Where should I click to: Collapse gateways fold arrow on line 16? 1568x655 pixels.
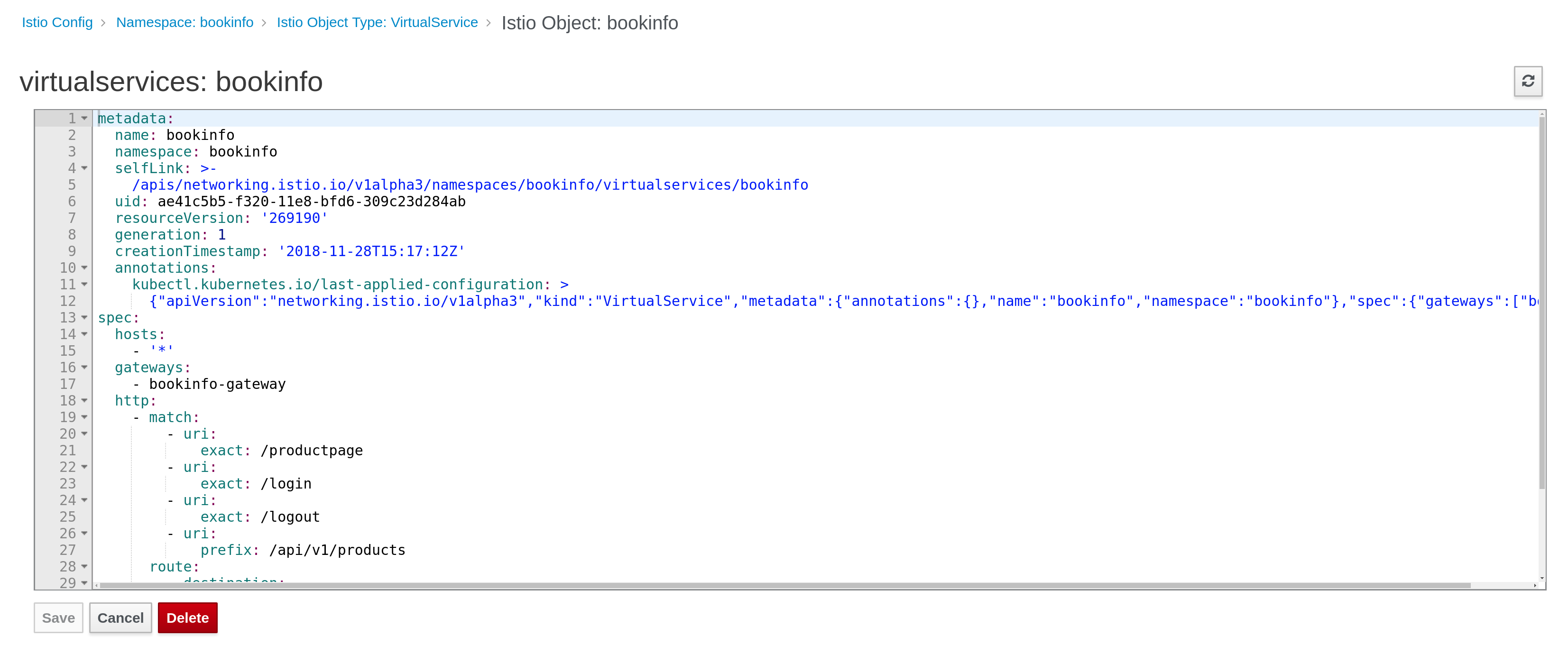(84, 367)
